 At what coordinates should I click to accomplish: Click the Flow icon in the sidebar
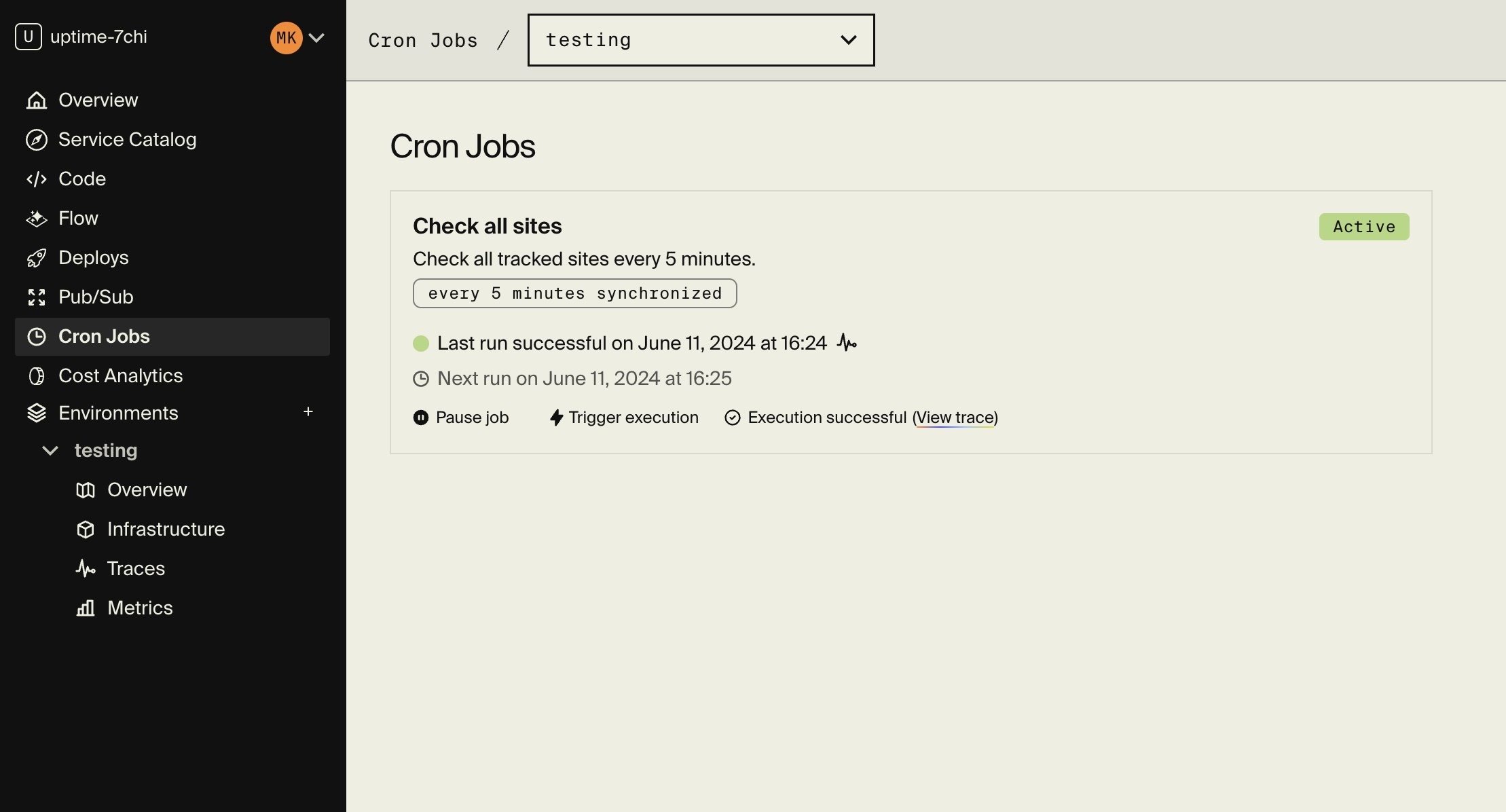point(37,218)
